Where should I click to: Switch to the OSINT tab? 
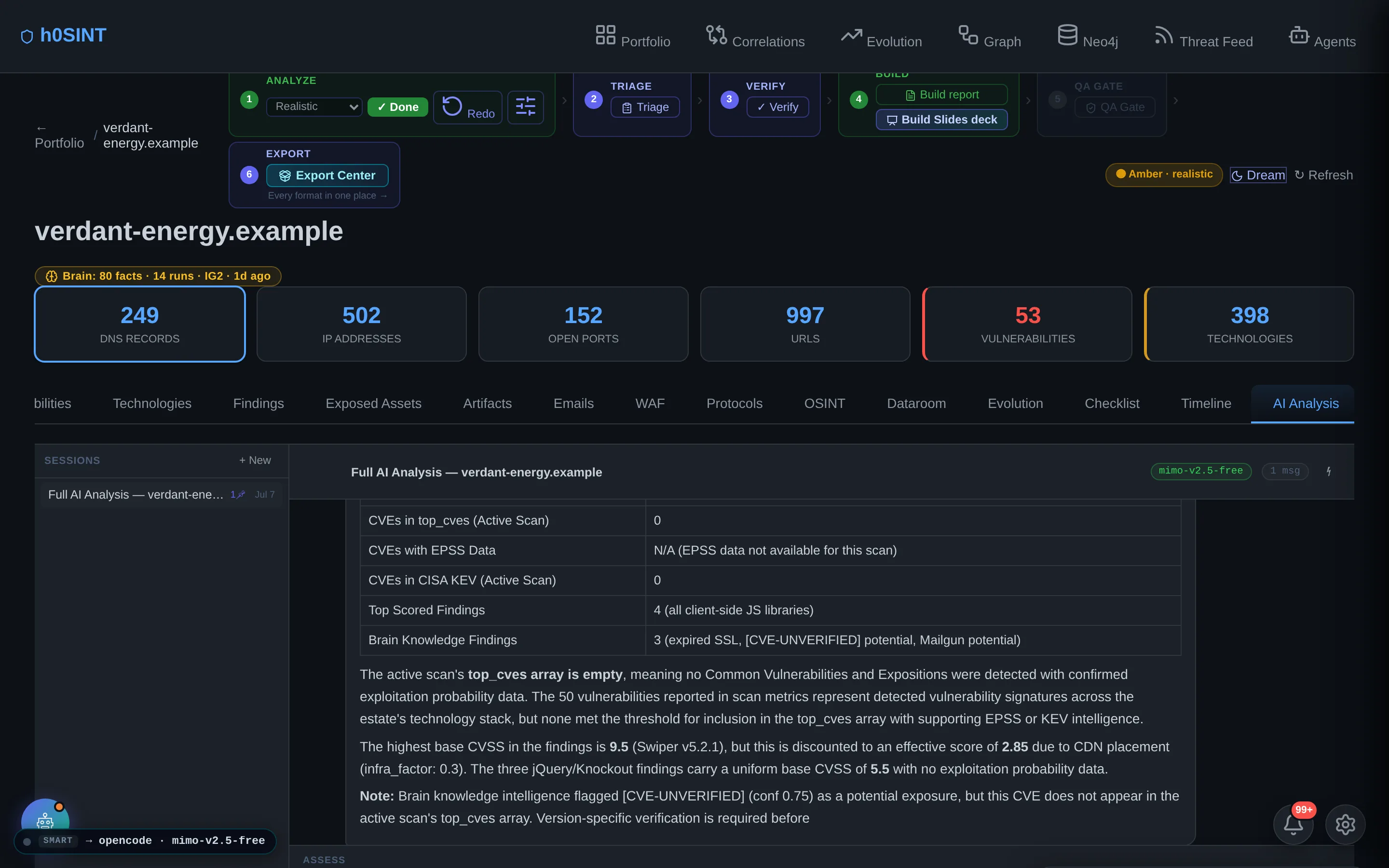click(x=824, y=404)
